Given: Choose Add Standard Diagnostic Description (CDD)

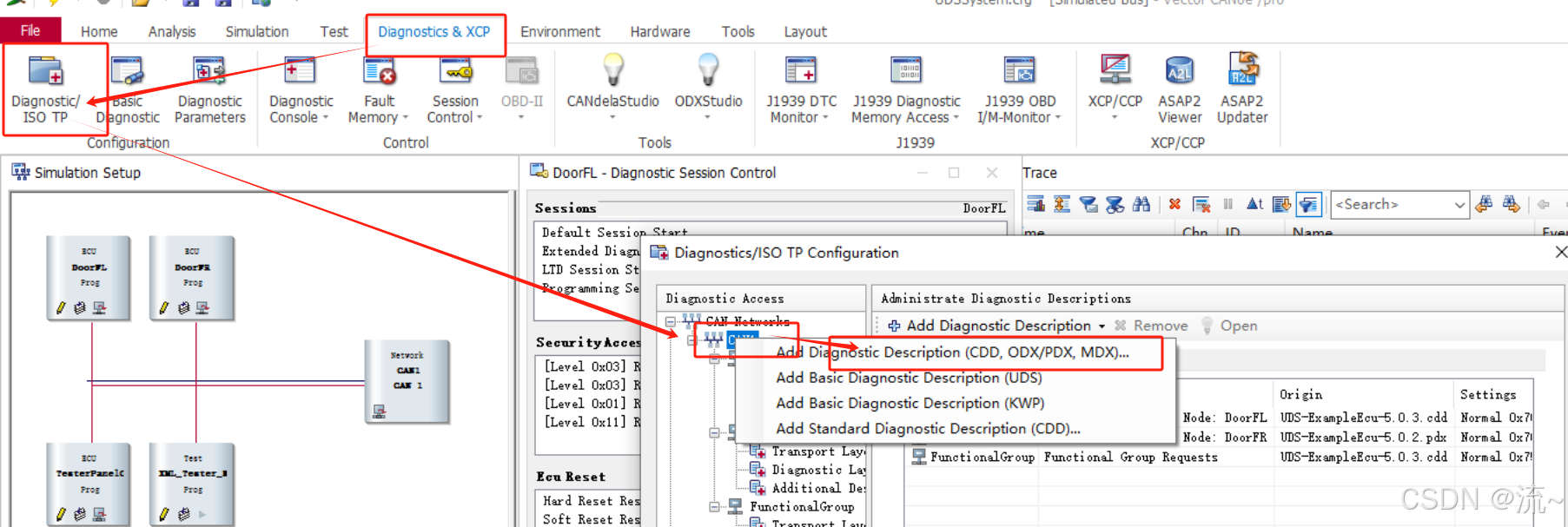Looking at the screenshot, I should [x=928, y=428].
